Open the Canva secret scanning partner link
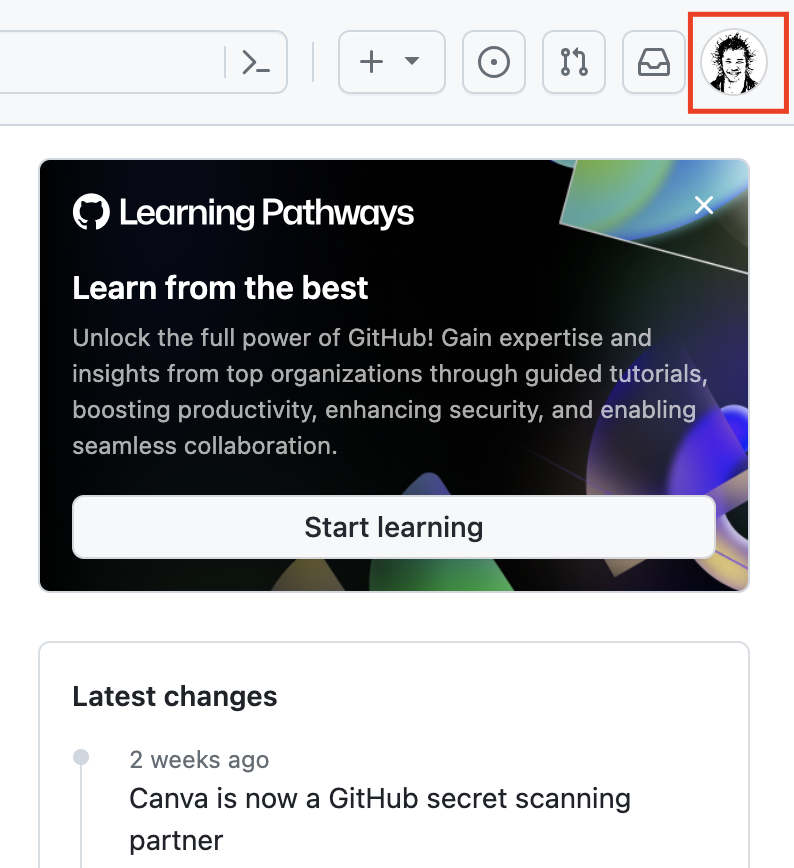The width and height of the screenshot is (794, 868). (x=380, y=819)
